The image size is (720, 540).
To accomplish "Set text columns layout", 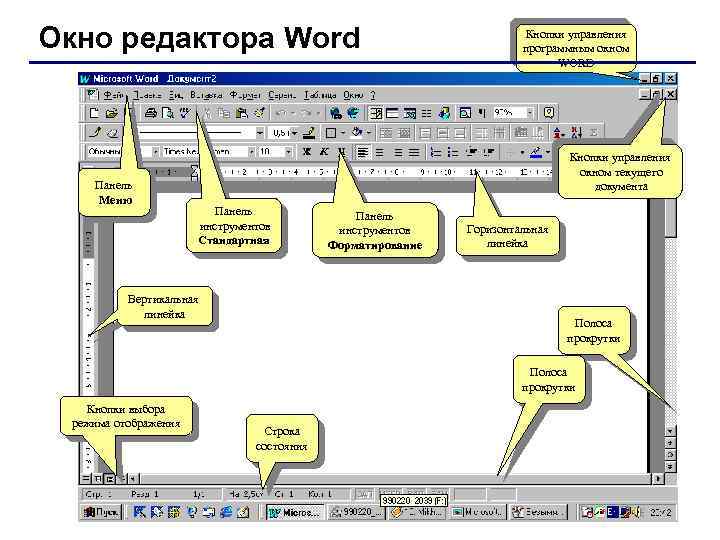I will point(427,112).
